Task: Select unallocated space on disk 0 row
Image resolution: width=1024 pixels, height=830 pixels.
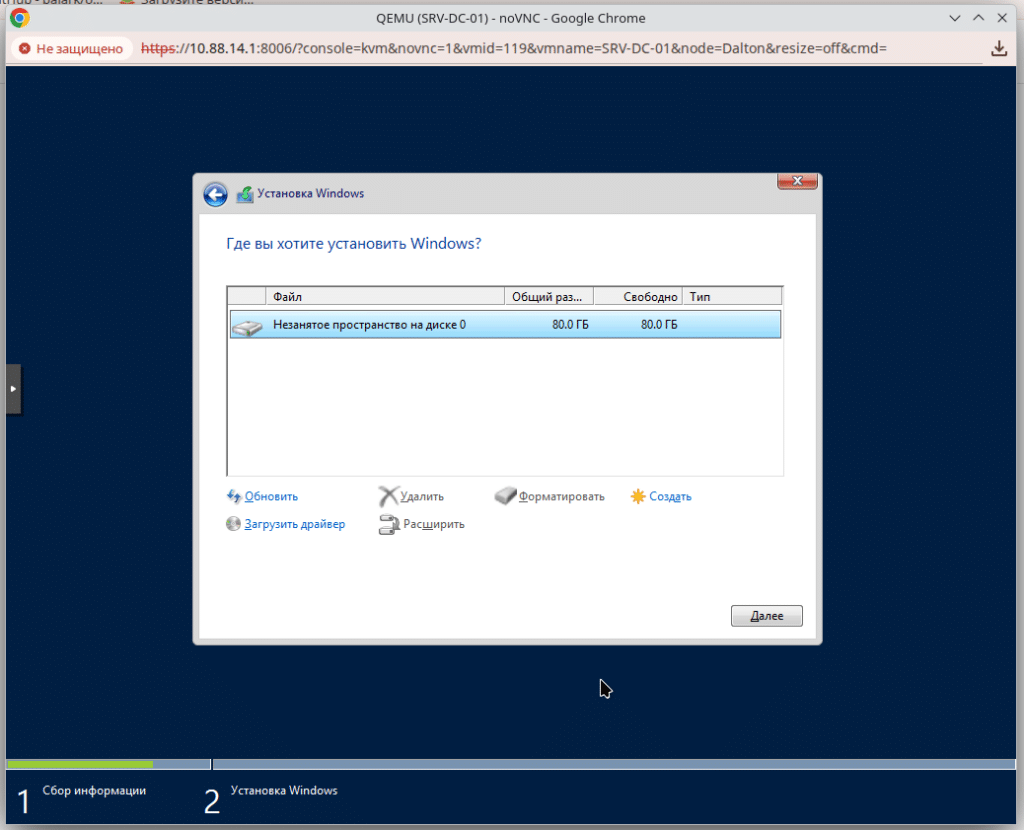Action: [504, 325]
